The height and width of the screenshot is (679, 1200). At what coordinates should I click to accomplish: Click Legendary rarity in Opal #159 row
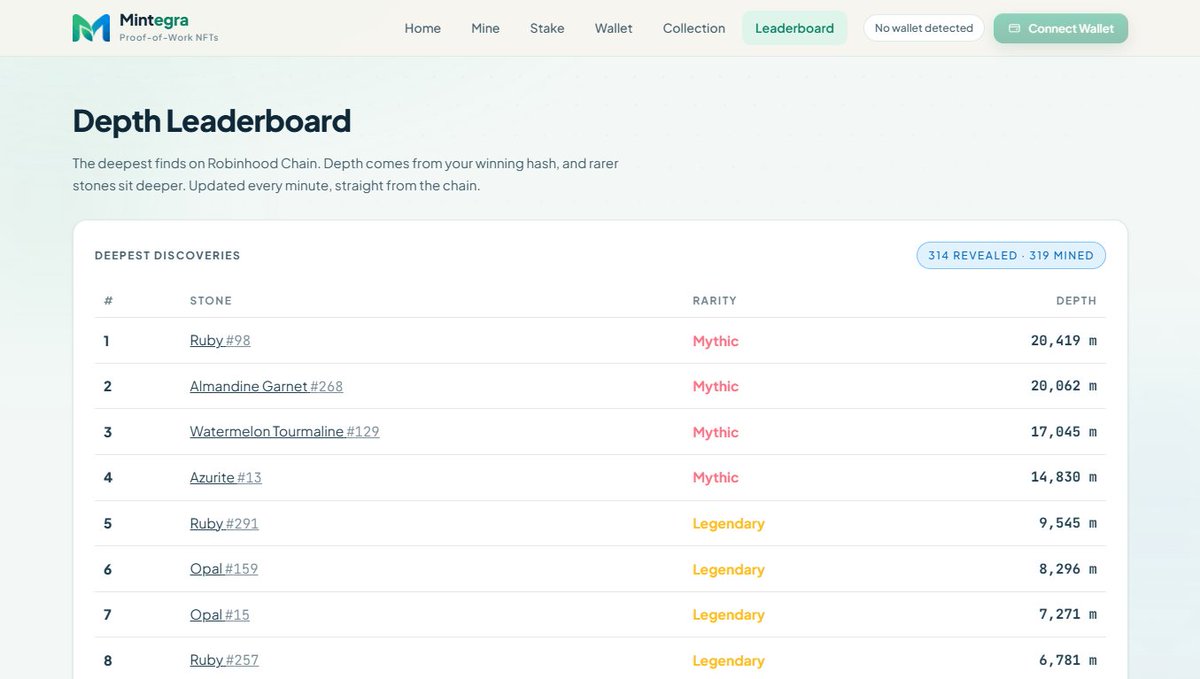click(729, 570)
